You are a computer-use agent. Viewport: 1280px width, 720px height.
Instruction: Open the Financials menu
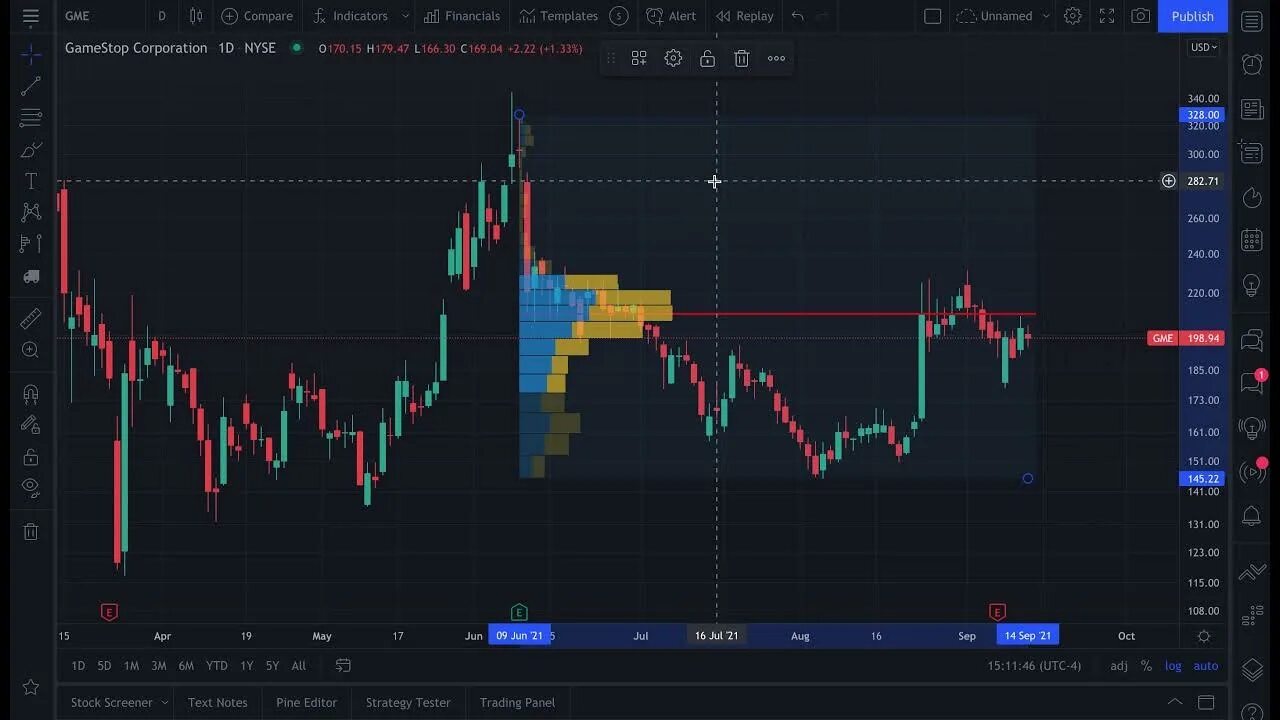pyautogui.click(x=461, y=16)
